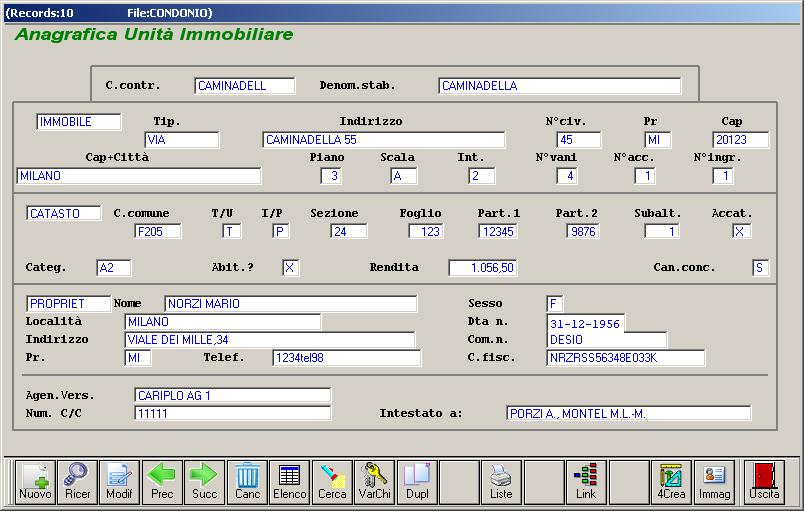Image resolution: width=804 pixels, height=511 pixels.
Task: Click the Nuovo new record icon
Action: click(x=35, y=482)
